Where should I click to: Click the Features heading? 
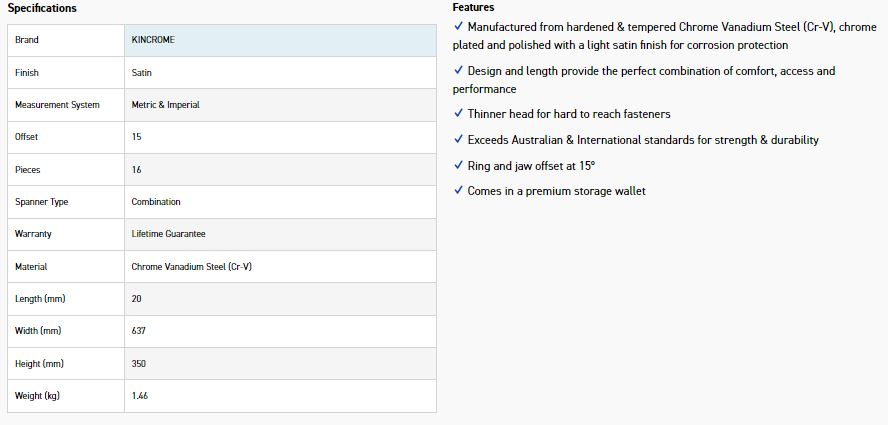pyautogui.click(x=473, y=7)
